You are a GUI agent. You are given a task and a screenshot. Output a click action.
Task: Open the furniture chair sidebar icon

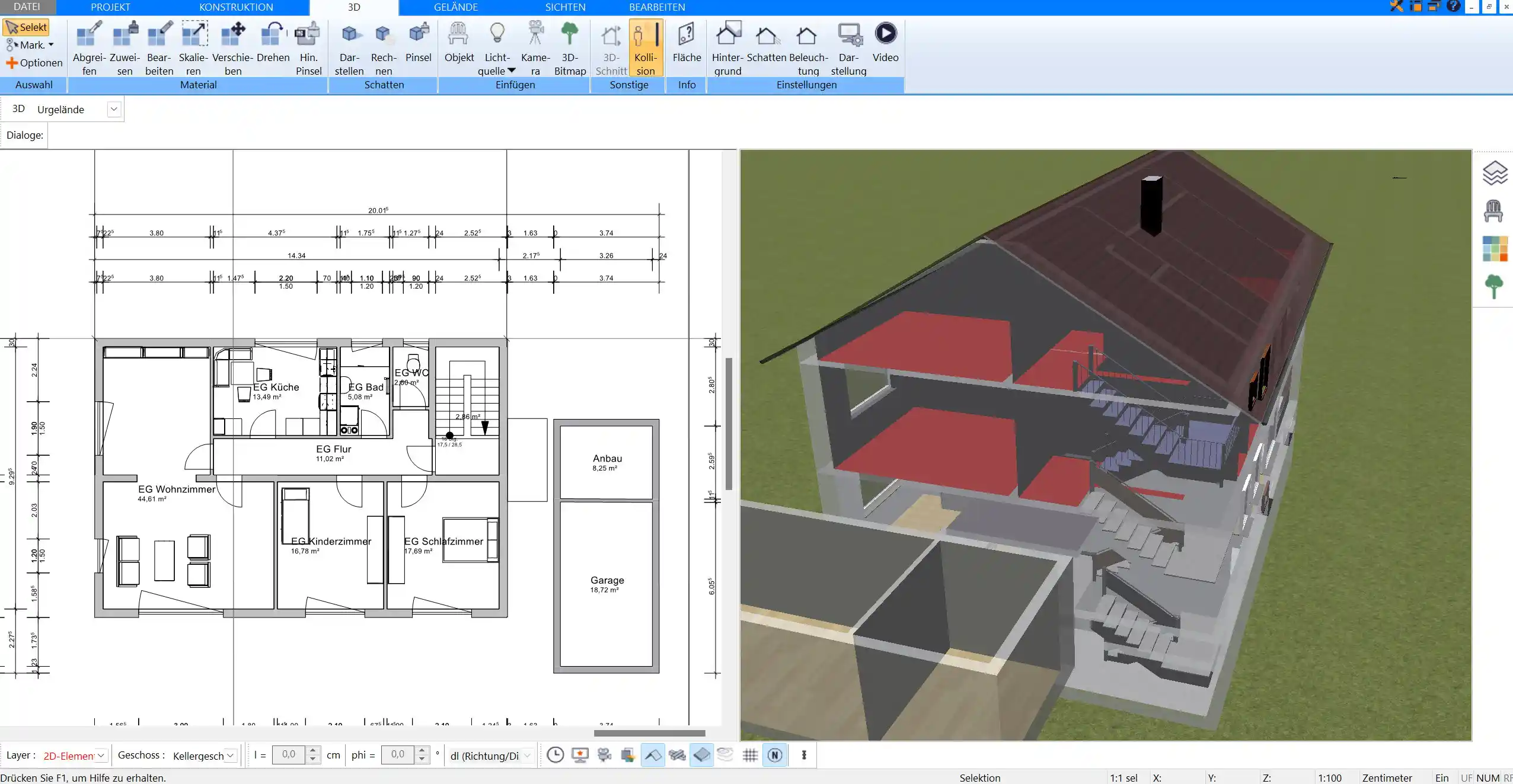1493,211
